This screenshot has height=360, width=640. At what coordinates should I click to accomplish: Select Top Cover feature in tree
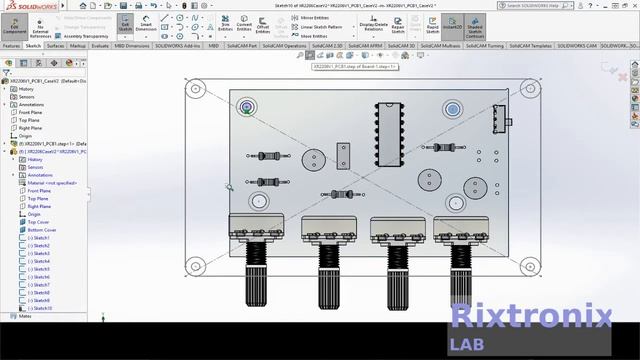pos(34,222)
